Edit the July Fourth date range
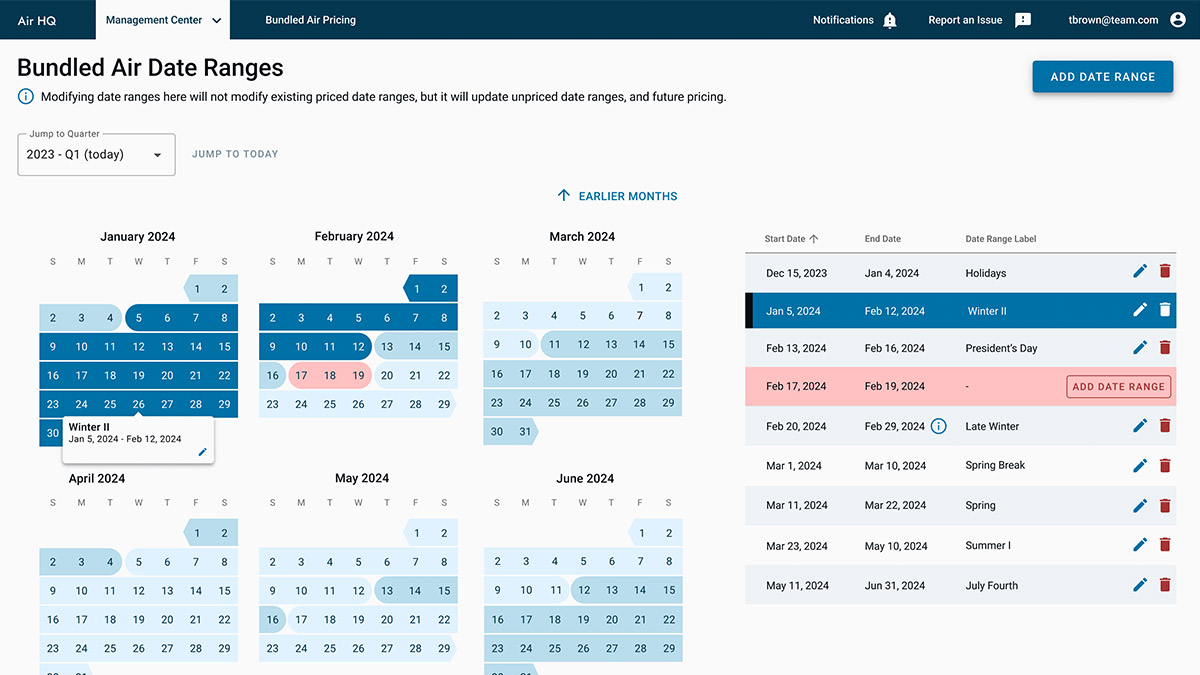The width and height of the screenshot is (1200, 675). click(1140, 585)
